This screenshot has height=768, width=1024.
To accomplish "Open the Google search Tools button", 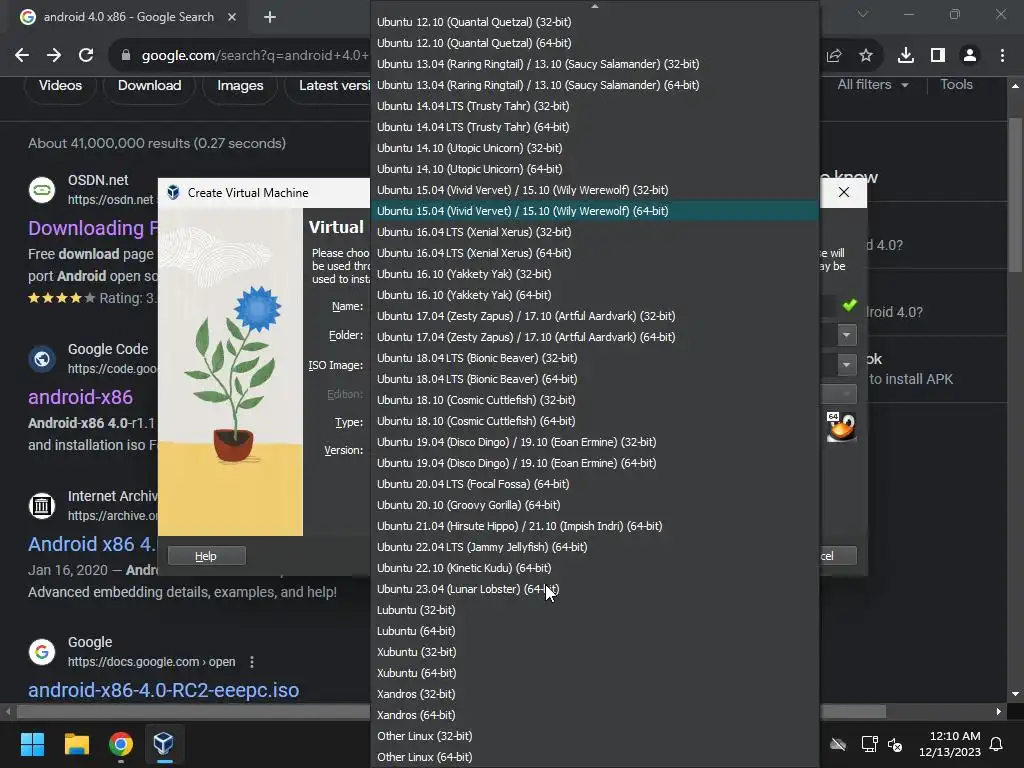I will pos(956,85).
